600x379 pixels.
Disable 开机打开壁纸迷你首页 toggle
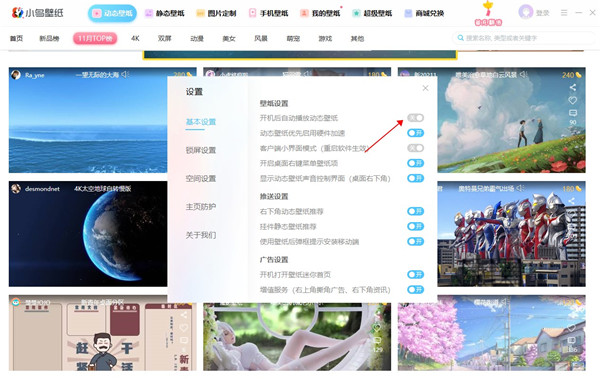[x=415, y=274]
